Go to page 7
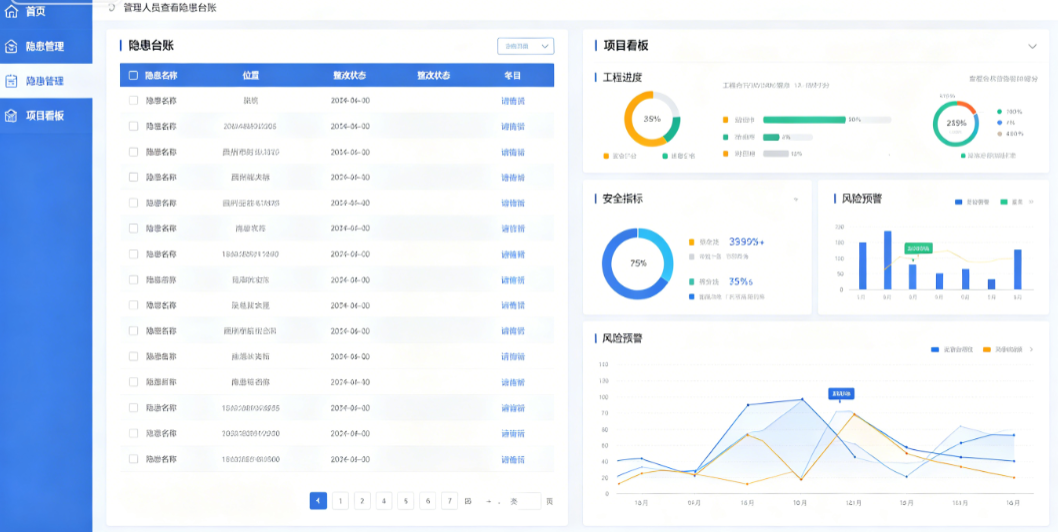The height and width of the screenshot is (532, 1058). pyautogui.click(x=449, y=500)
